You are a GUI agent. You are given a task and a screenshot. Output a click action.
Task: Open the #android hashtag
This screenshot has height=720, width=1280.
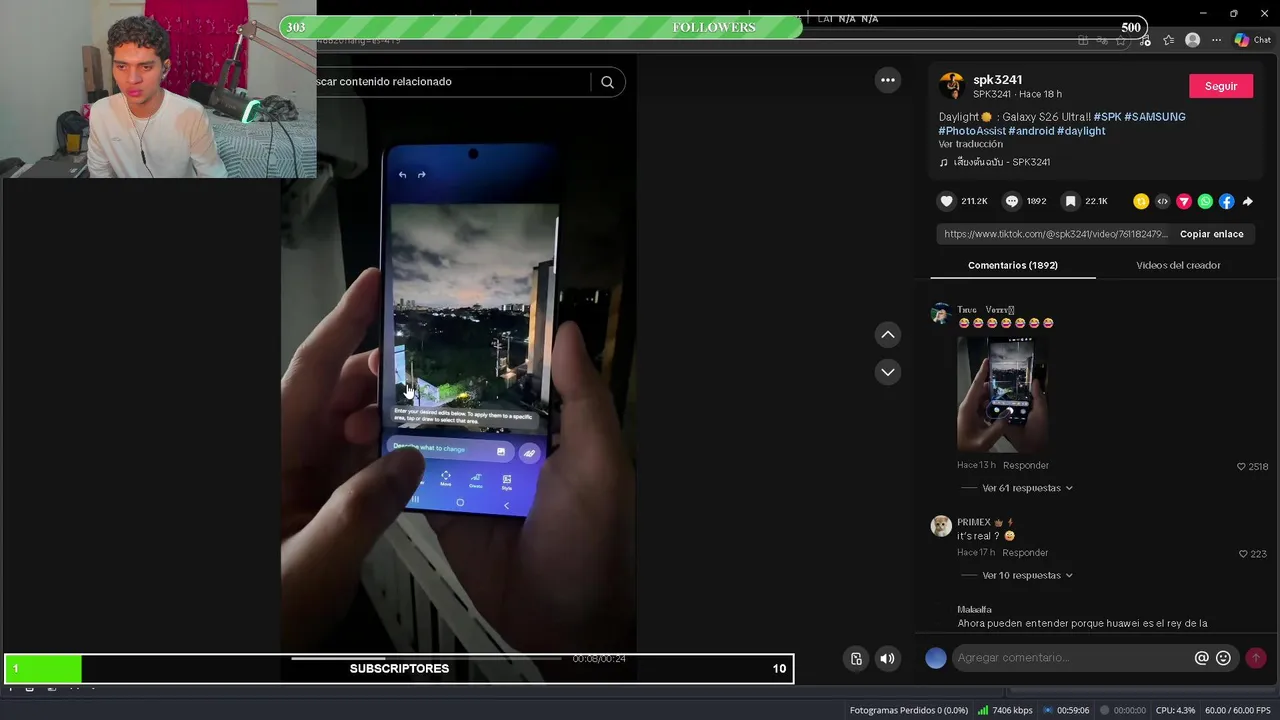click(x=1031, y=131)
